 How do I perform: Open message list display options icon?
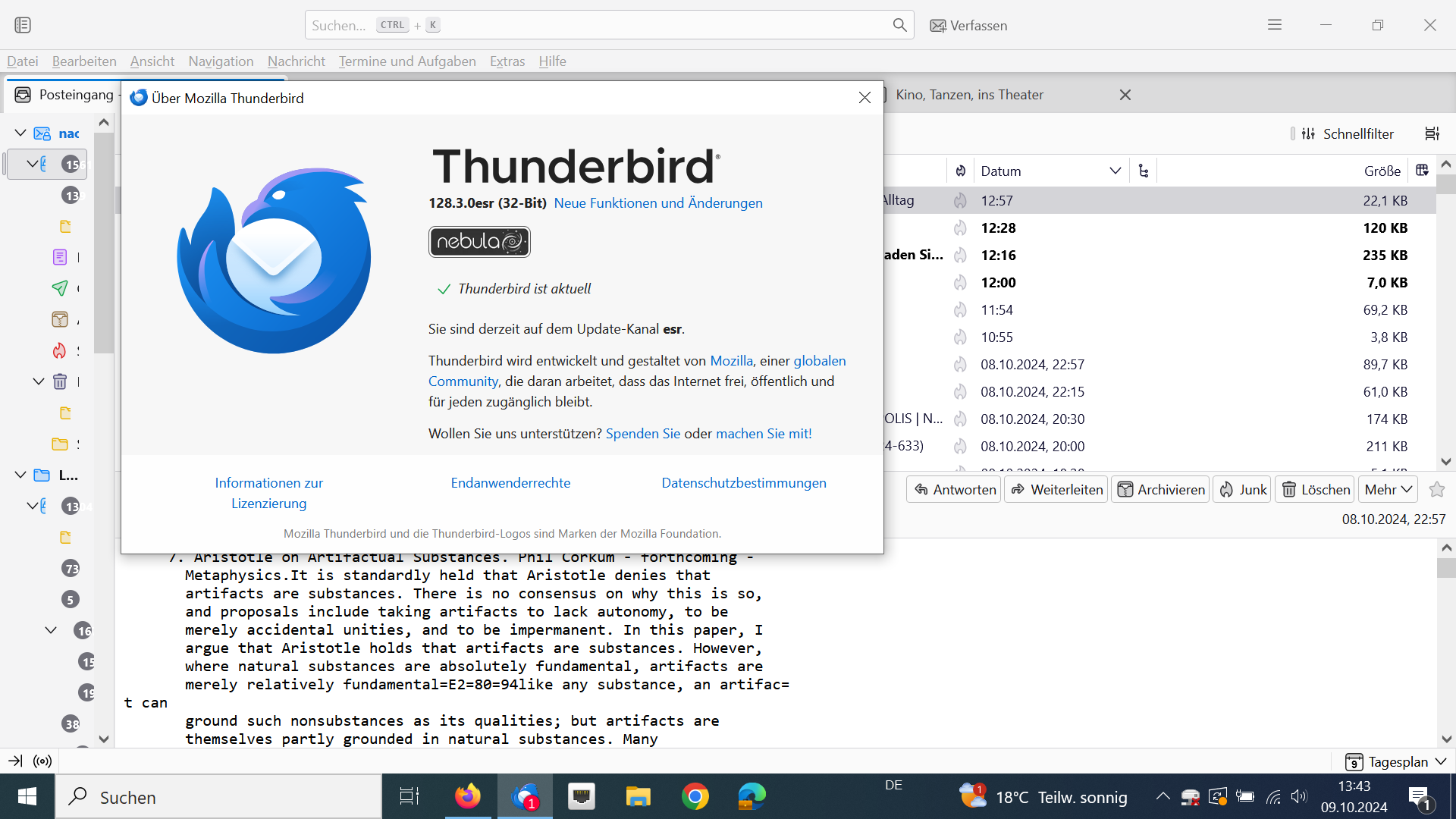[x=1432, y=133]
